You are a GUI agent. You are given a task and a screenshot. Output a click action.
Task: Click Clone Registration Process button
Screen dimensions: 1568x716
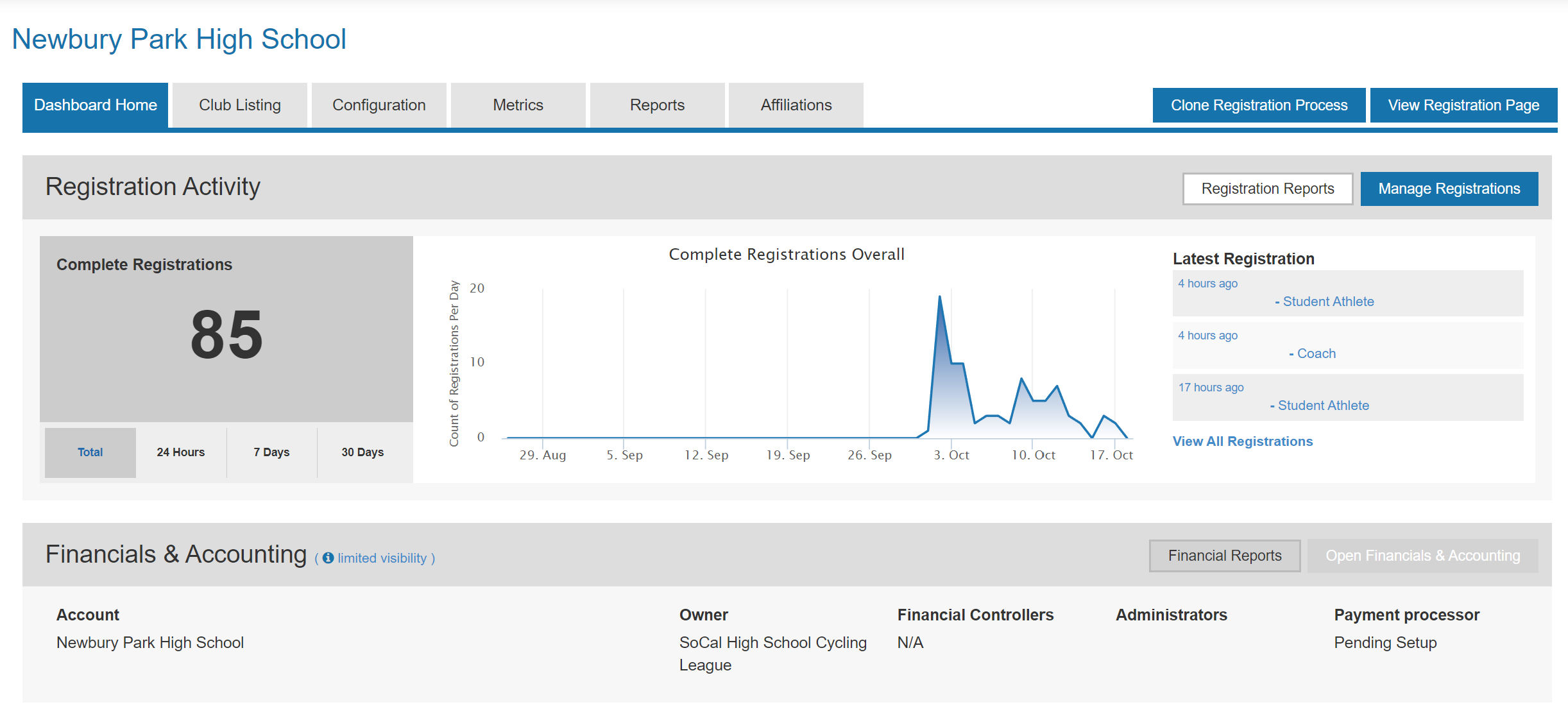[x=1259, y=105]
